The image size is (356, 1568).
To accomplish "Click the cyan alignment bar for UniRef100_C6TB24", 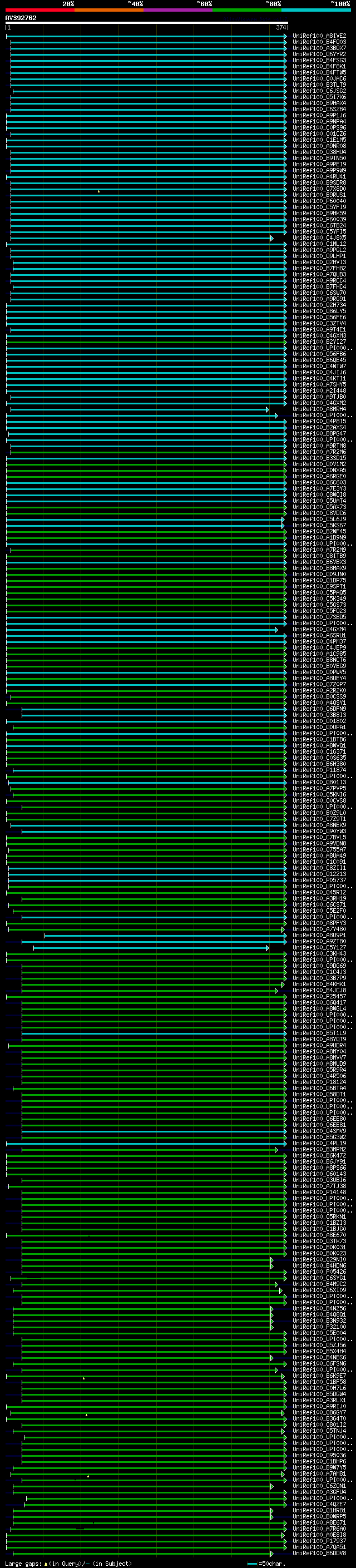I will click(148, 226).
